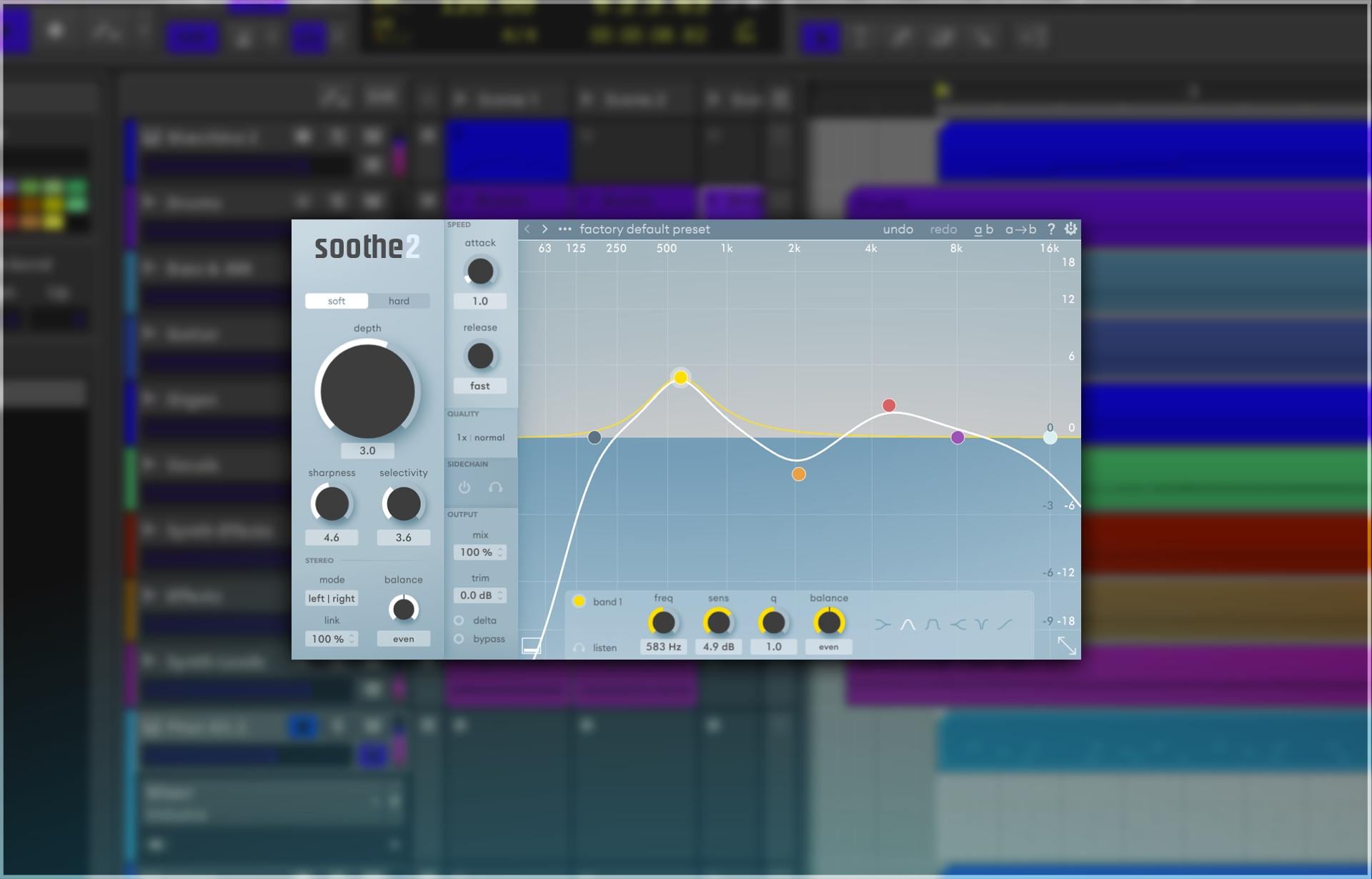Screen dimensions: 1372x879
Task: Click the band listen headphone icon
Action: (579, 647)
